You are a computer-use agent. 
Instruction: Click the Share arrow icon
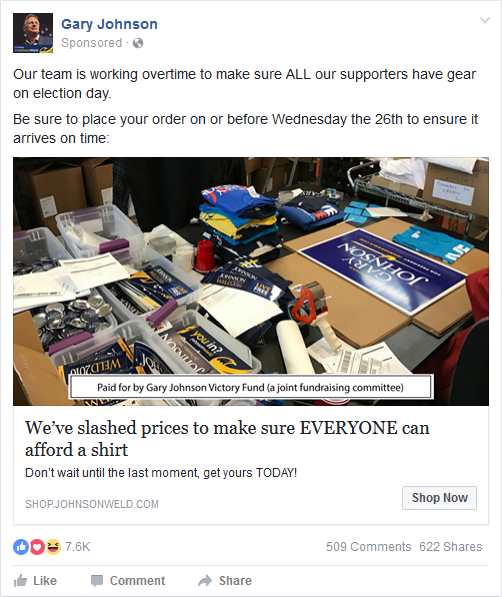coord(205,581)
